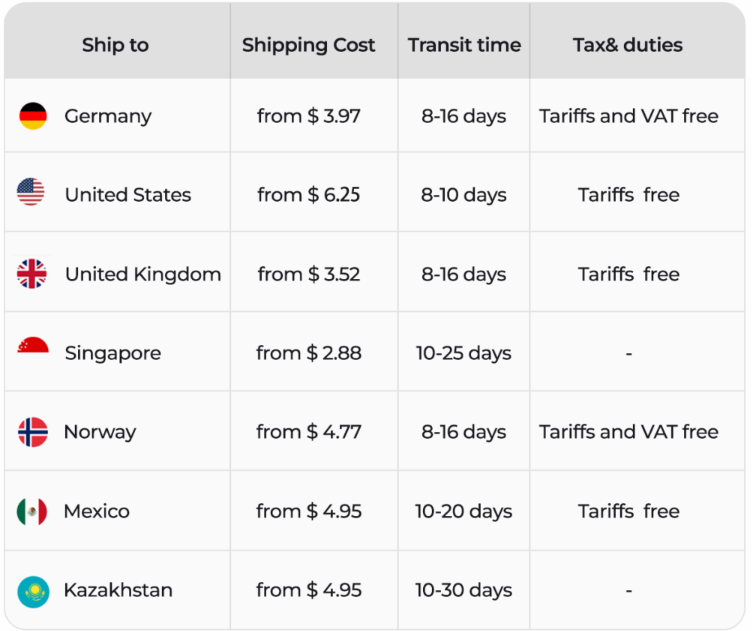752x631 pixels.
Task: Select the United Kingdom country name
Action: click(x=143, y=274)
